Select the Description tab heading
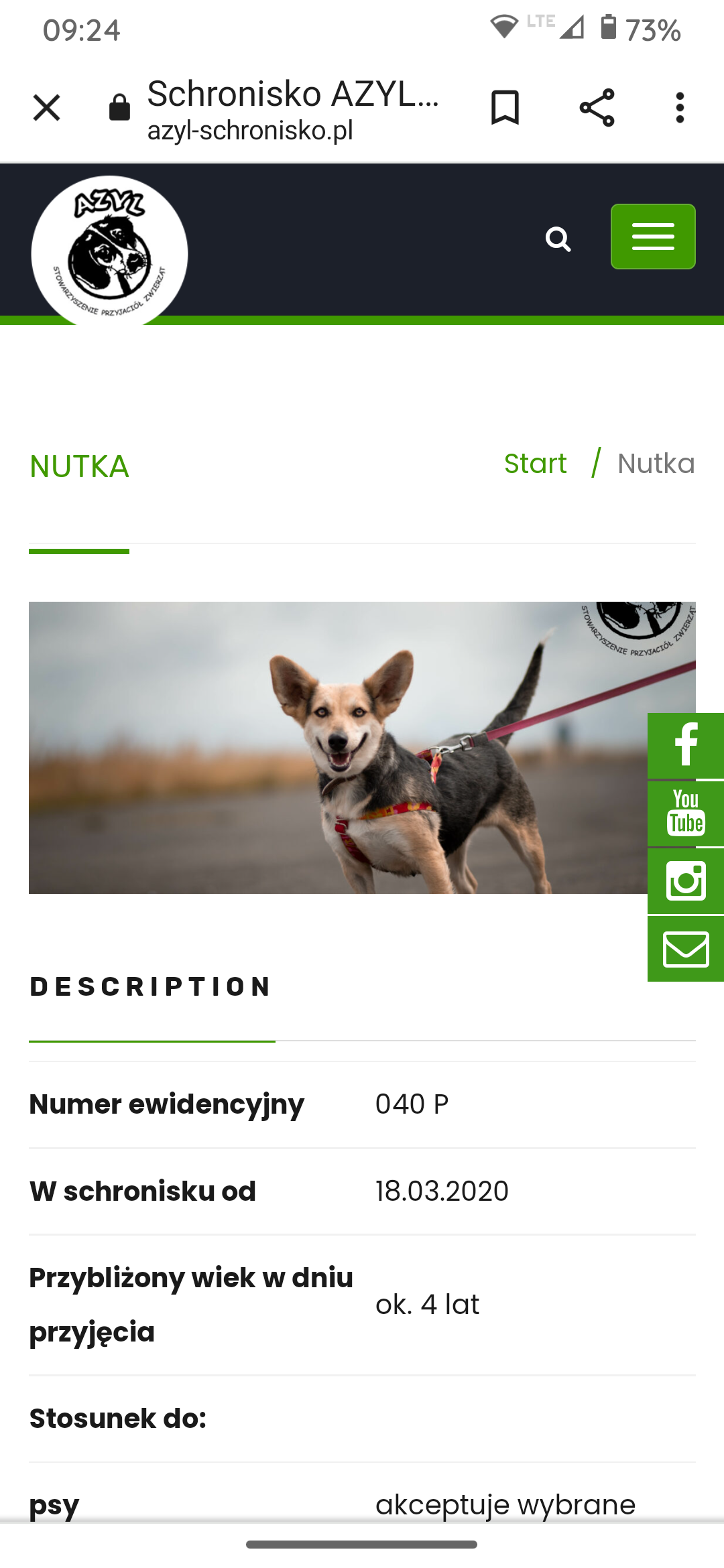 (152, 986)
